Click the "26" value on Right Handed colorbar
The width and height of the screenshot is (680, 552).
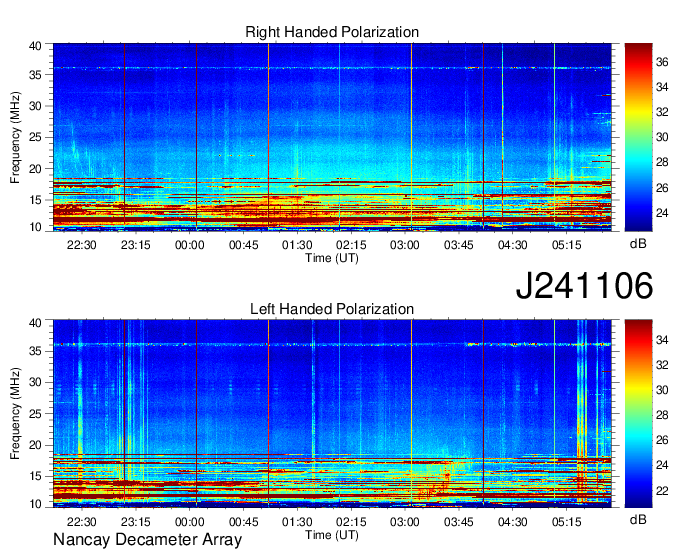662,188
